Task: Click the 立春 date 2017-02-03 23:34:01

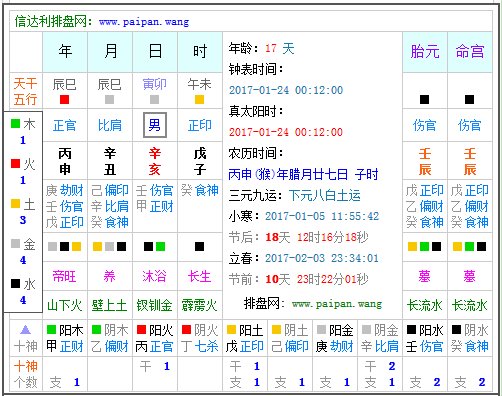Action: [322, 258]
